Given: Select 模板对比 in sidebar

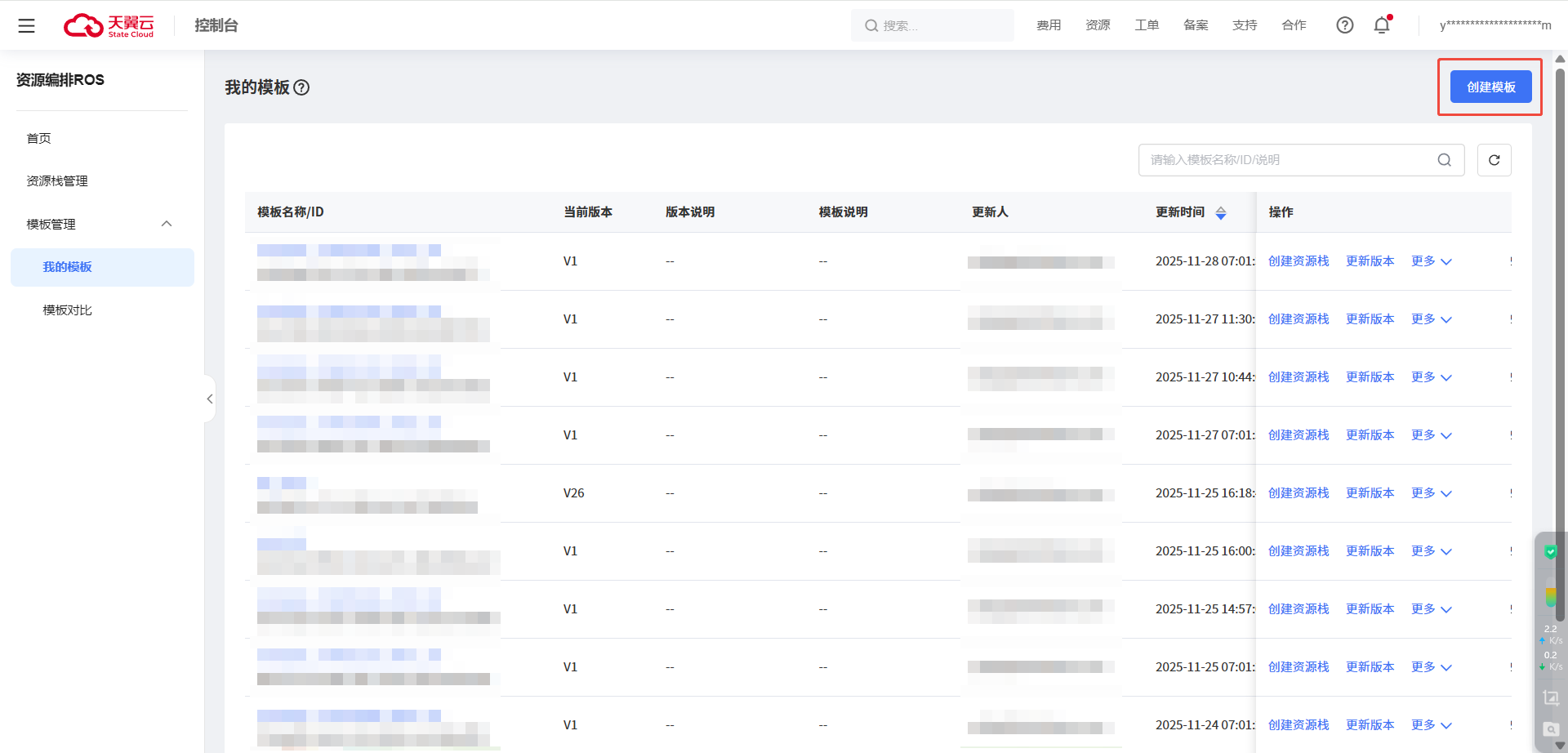Looking at the screenshot, I should point(67,310).
